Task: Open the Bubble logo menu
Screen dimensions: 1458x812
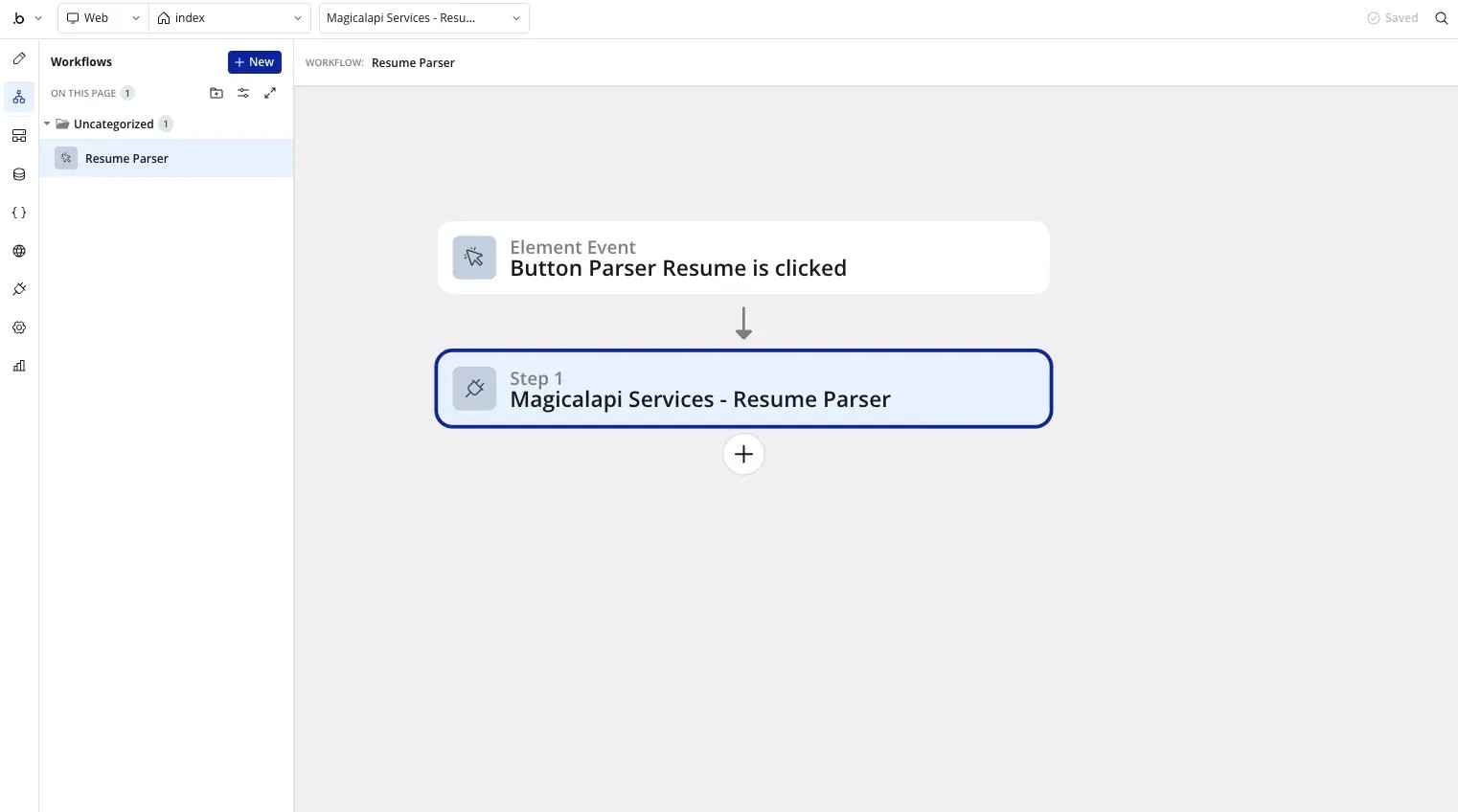Action: (x=19, y=18)
